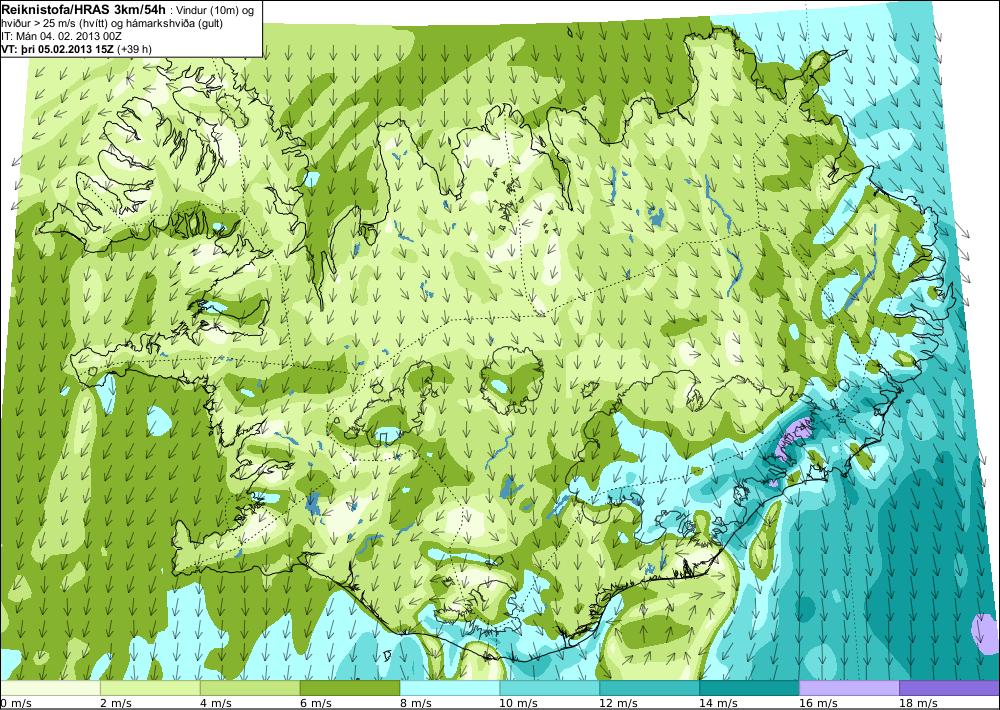Select the '16 m/s' legend label
Viewport: 1000px width, 710px height.
(818, 703)
